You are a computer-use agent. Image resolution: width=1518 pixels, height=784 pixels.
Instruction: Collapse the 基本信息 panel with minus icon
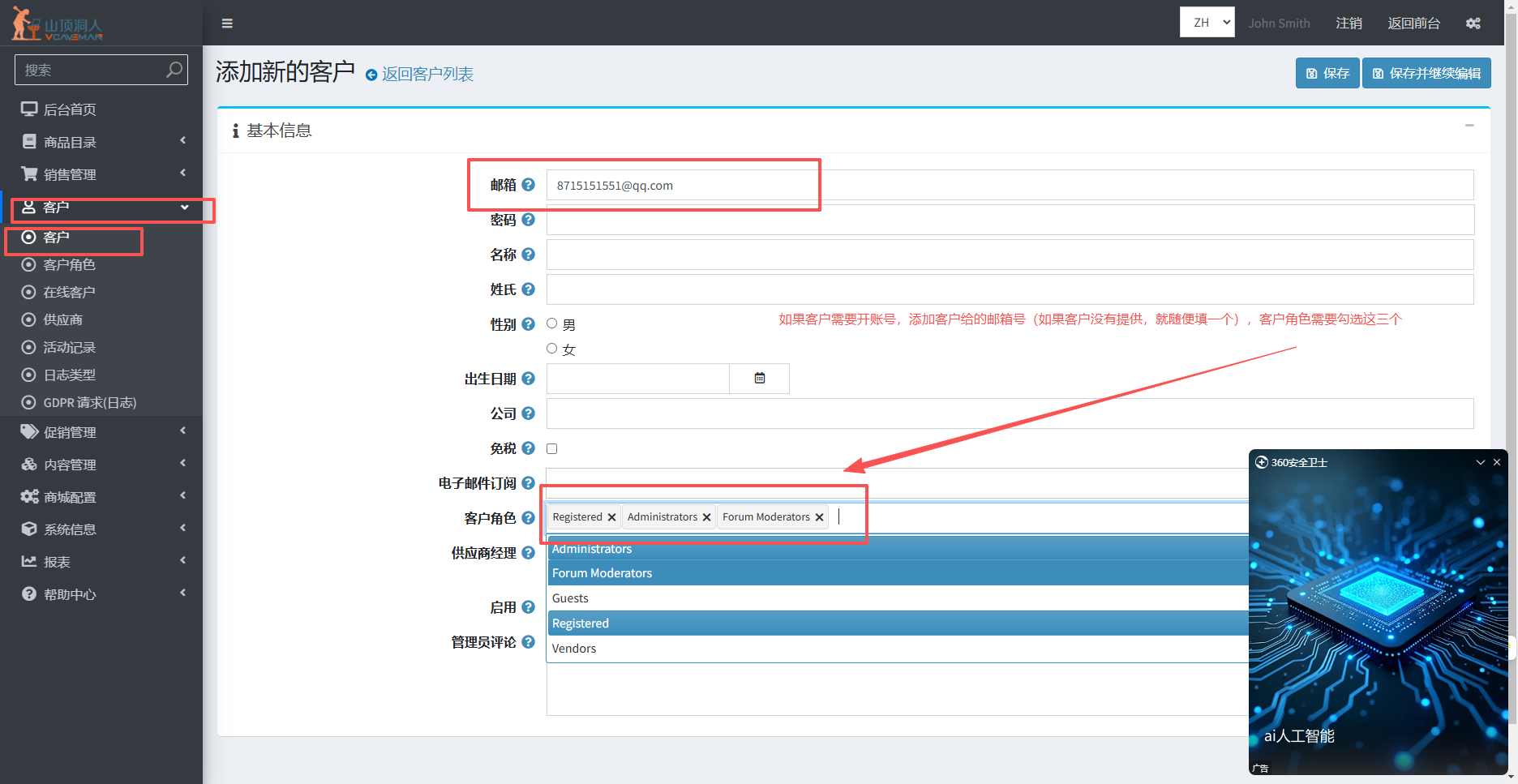point(1469,126)
